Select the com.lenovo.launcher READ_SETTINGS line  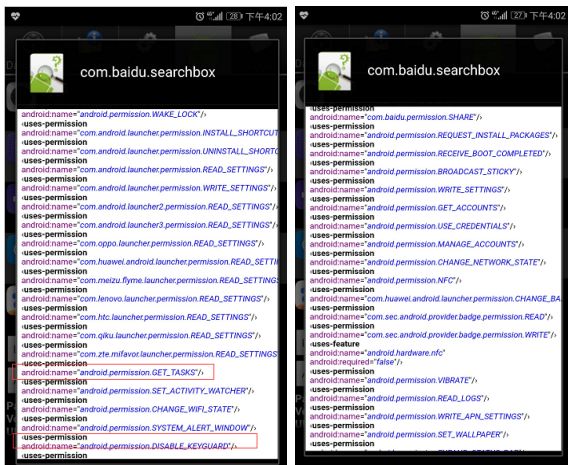(145, 299)
